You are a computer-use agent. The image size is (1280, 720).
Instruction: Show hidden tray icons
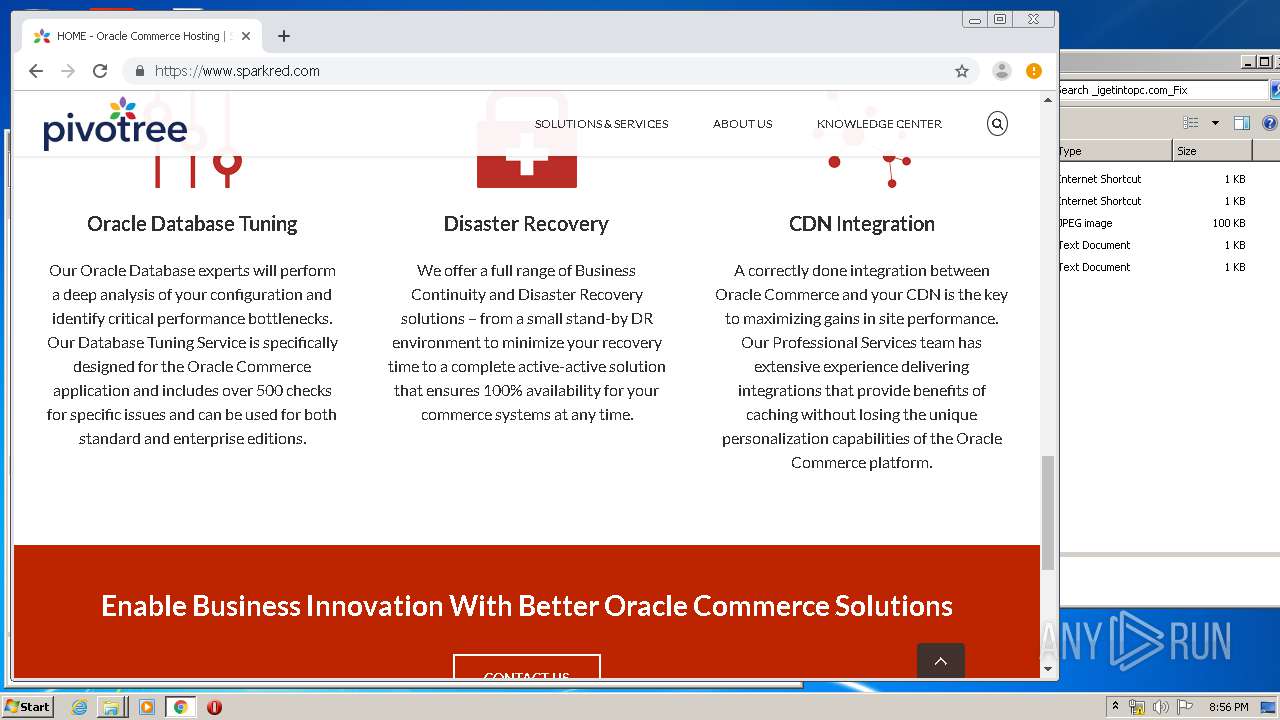pos(1115,707)
